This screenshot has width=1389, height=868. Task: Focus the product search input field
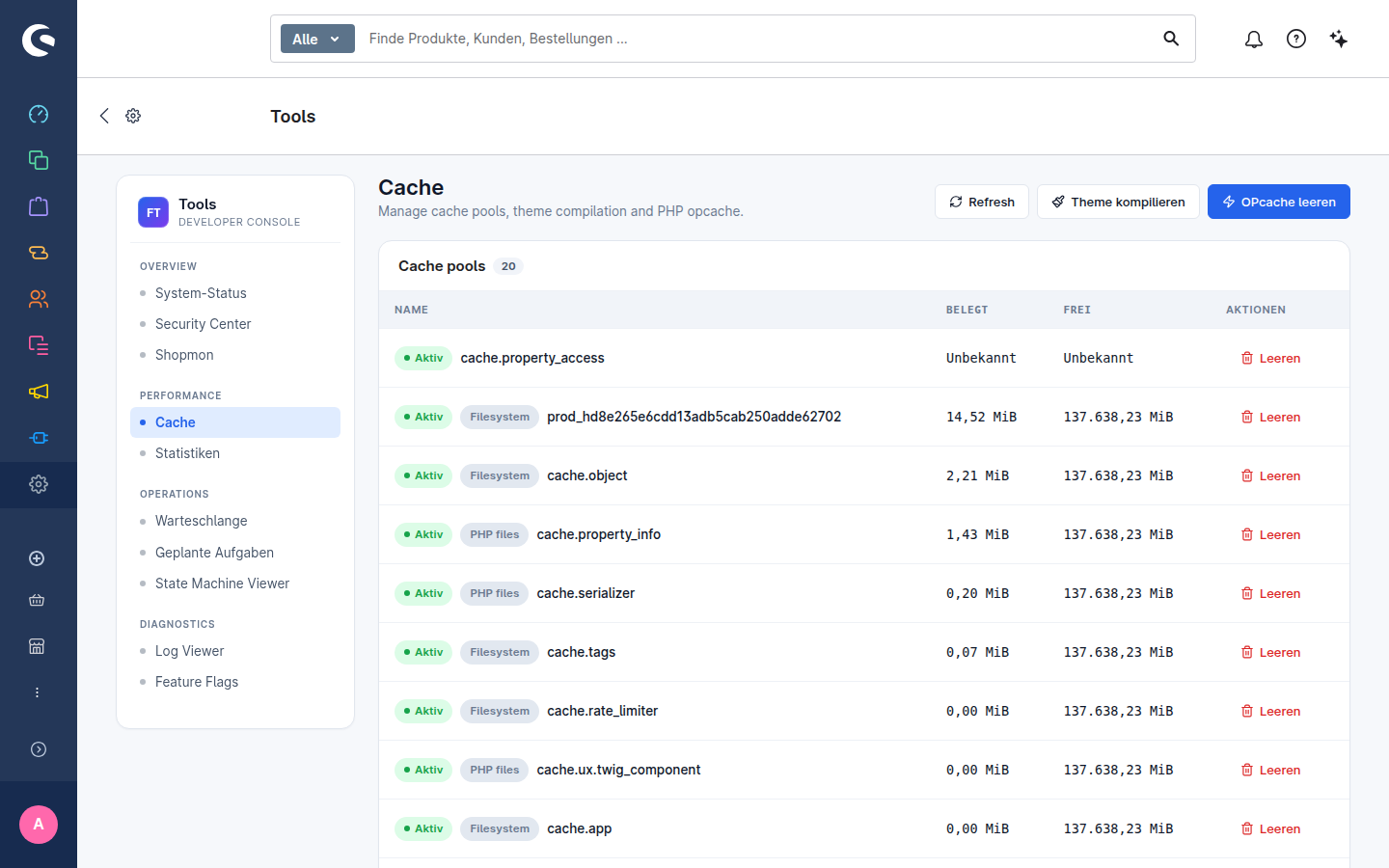(x=757, y=39)
